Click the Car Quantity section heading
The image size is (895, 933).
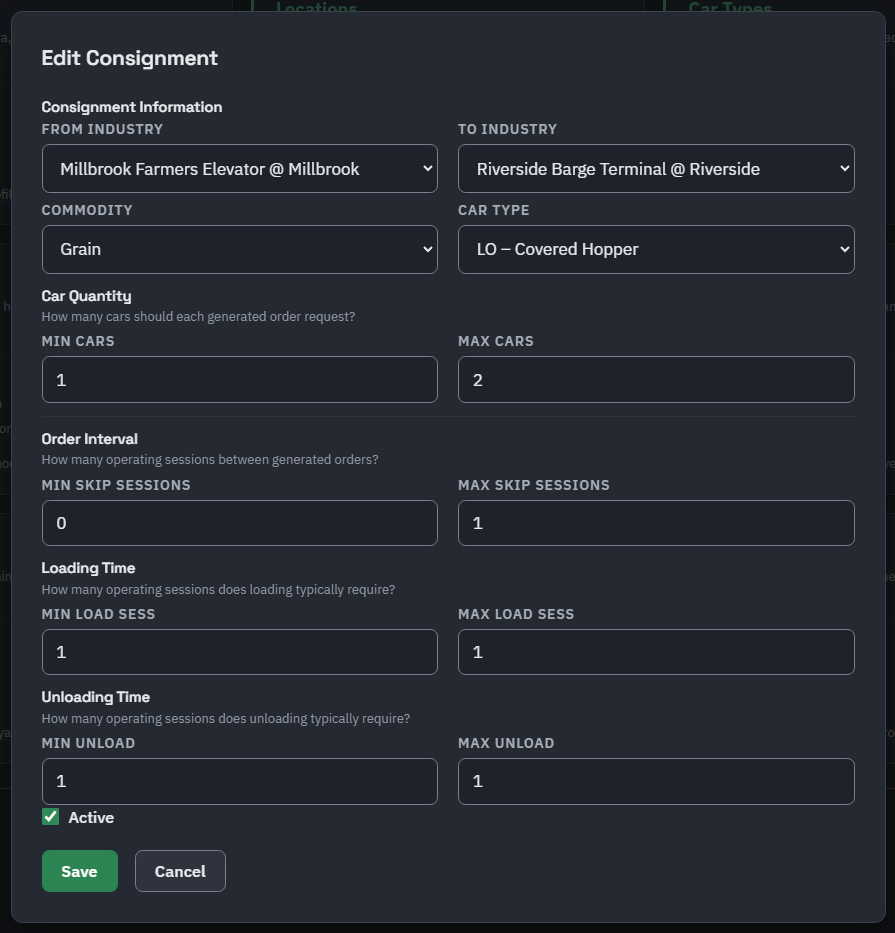[86, 296]
